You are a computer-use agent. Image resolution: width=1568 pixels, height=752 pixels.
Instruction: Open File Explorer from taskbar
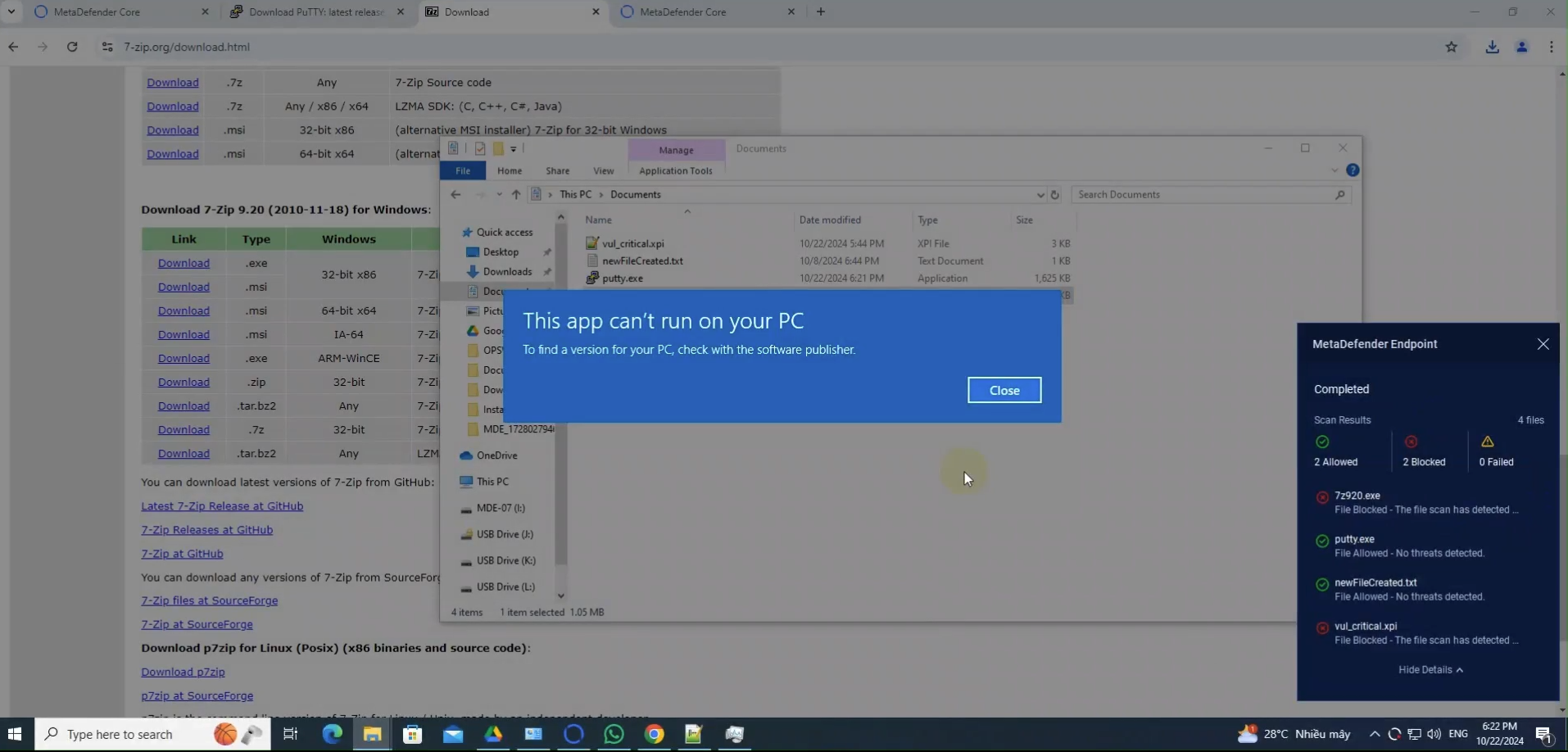point(372,734)
